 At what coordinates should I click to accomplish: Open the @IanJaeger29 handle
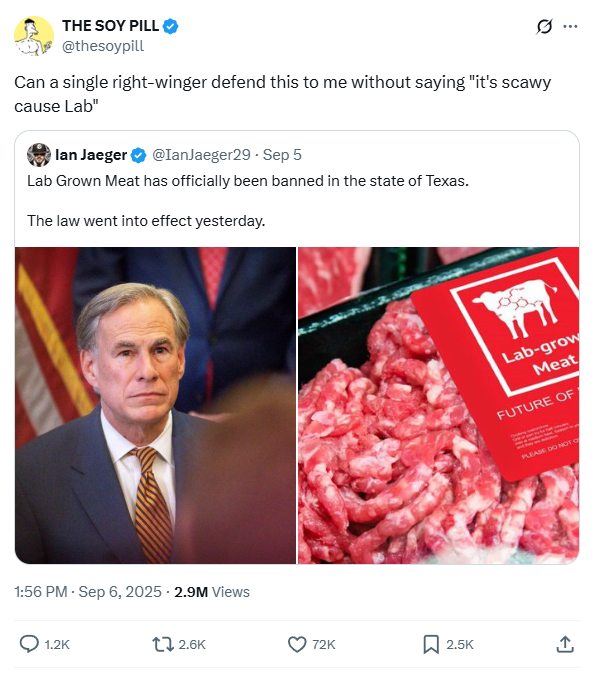tap(201, 155)
